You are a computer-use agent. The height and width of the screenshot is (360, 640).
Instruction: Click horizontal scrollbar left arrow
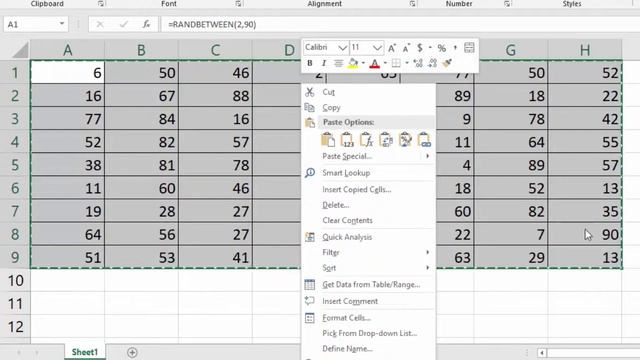click(542, 353)
